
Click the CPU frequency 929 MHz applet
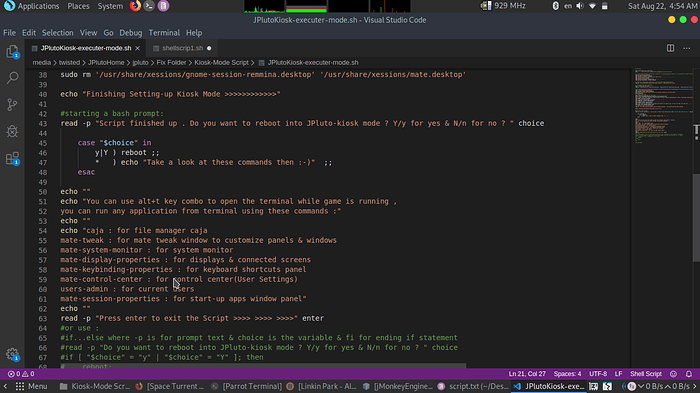503,6
